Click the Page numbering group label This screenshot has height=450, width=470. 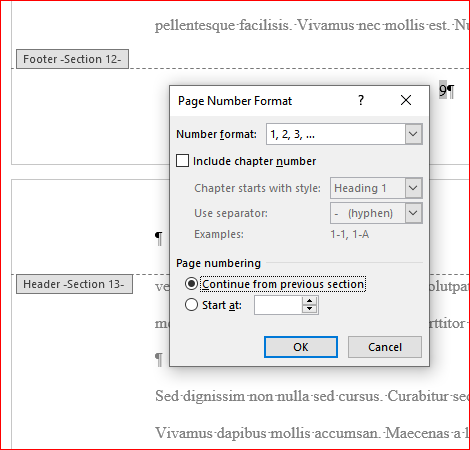(x=218, y=263)
